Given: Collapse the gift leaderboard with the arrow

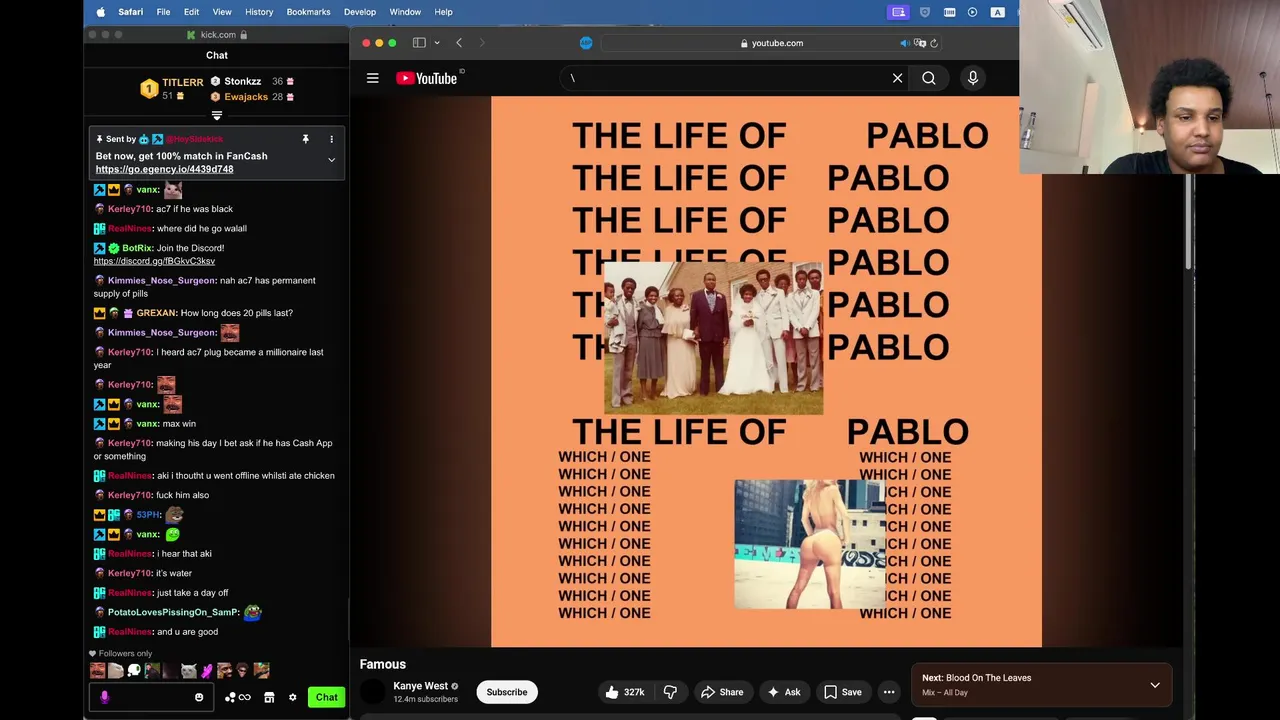Looking at the screenshot, I should 217,116.
